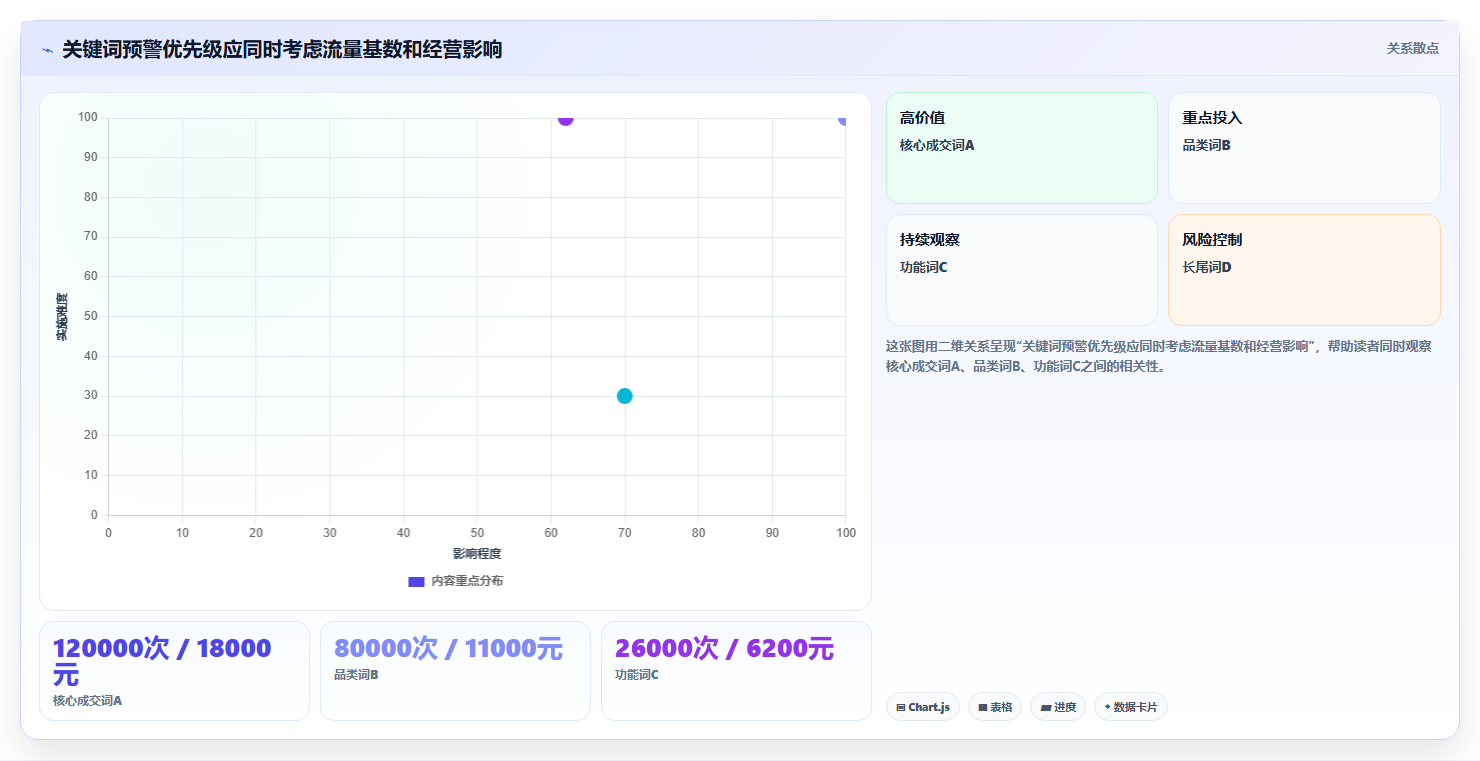The image size is (1480, 761).
Task: Click the 120000次 / 18000元 metric value
Action: [162, 661]
